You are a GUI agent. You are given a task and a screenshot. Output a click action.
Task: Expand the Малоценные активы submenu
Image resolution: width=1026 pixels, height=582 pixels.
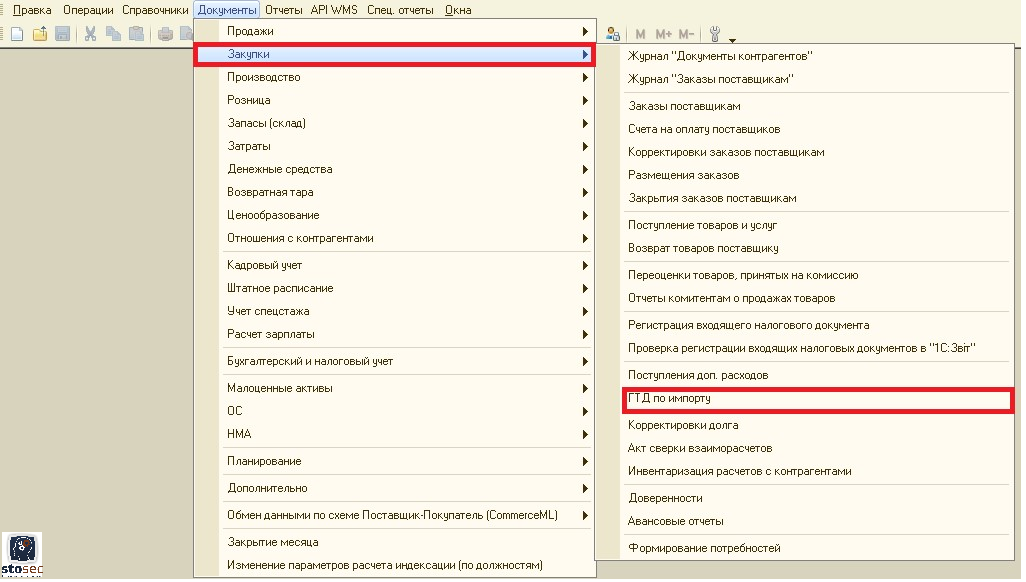pyautogui.click(x=395, y=388)
